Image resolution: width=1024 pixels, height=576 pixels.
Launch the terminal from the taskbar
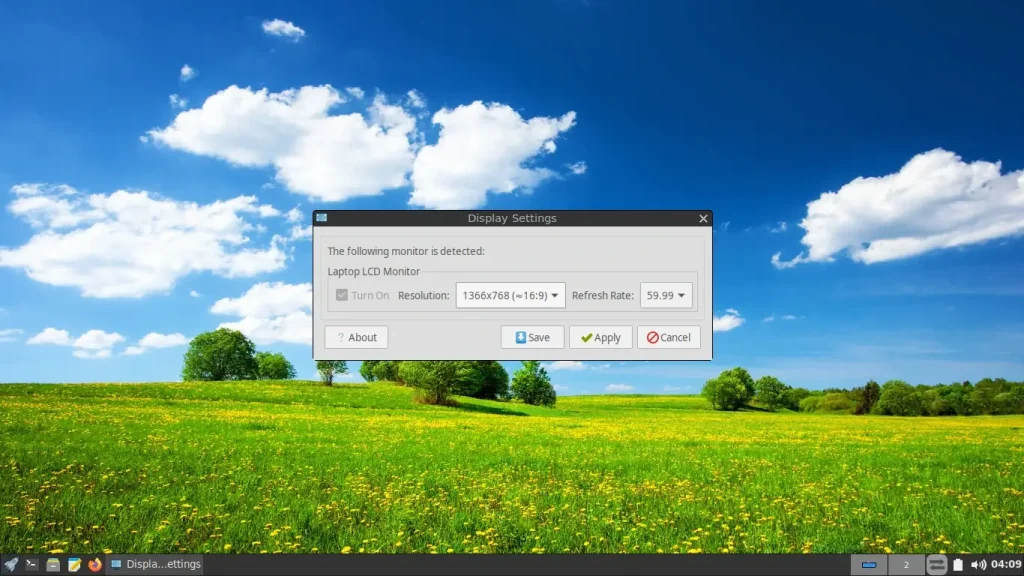click(31, 564)
